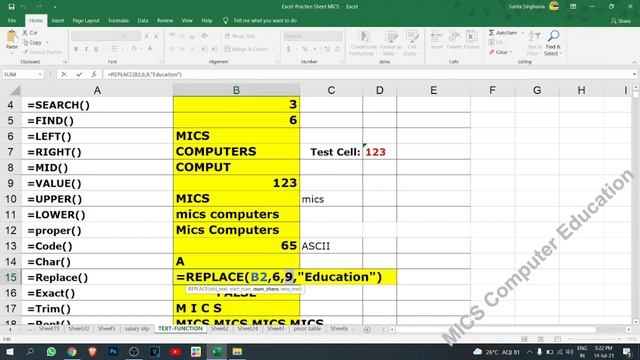
Task: Select the TEXT-FUNCTION sheet tab
Action: tap(180, 329)
